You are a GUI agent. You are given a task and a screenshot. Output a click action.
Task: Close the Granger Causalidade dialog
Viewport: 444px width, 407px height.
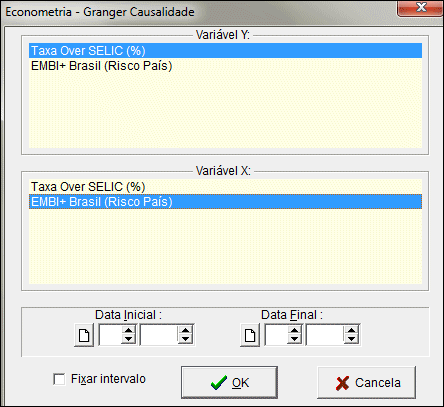(421, 8)
